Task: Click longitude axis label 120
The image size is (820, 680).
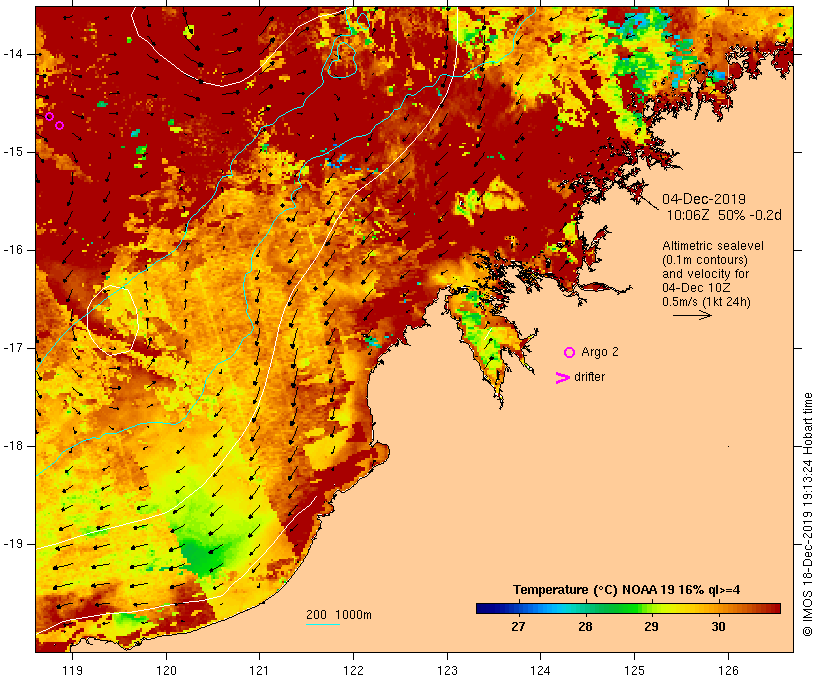Action: pos(166,670)
